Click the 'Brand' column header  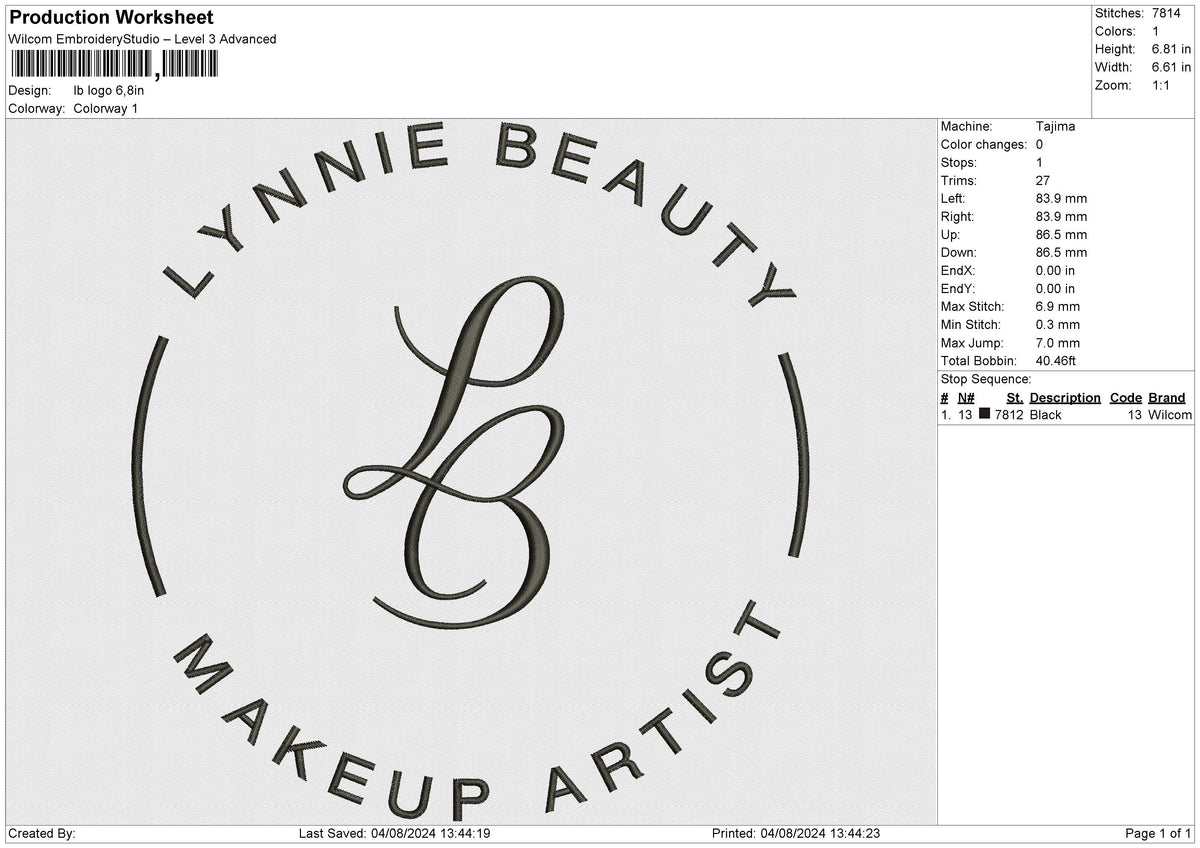click(x=1167, y=398)
